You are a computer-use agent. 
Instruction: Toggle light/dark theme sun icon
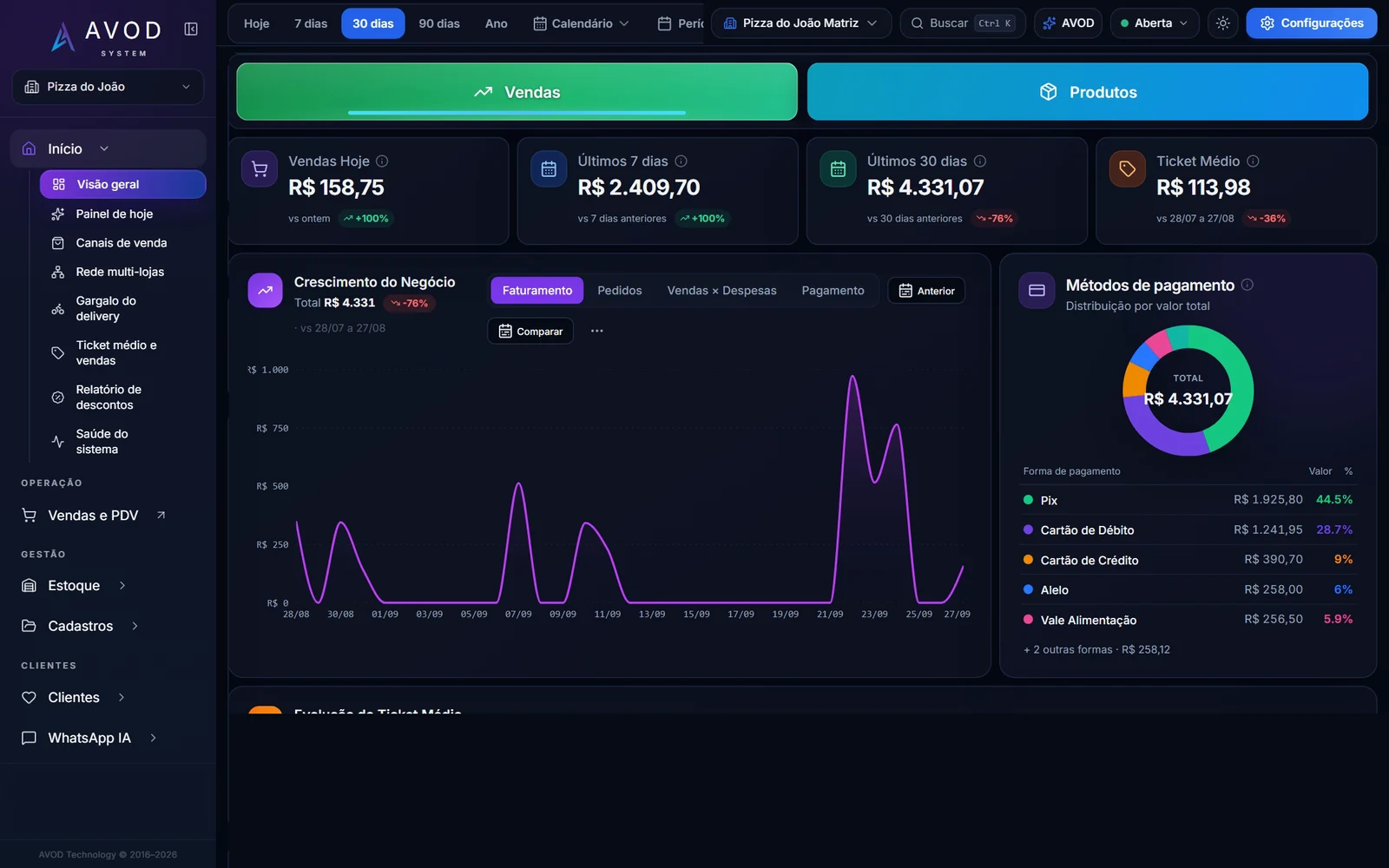coord(1223,23)
